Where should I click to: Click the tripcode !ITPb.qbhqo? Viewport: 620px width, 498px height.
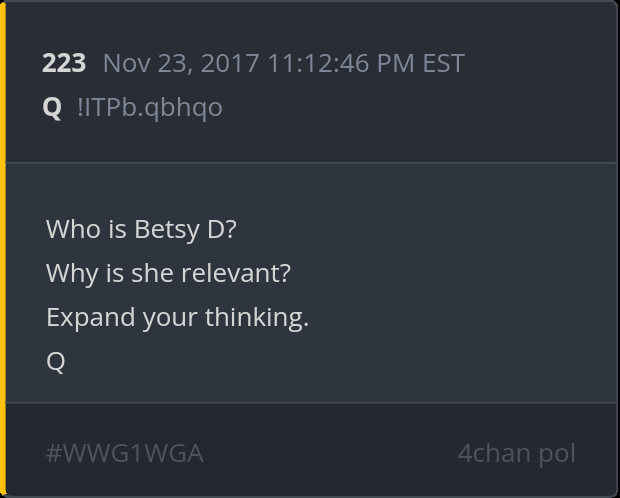point(150,107)
